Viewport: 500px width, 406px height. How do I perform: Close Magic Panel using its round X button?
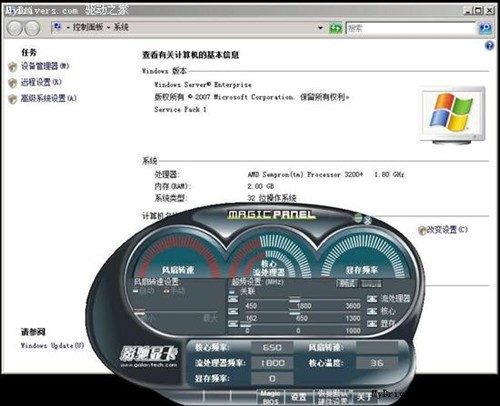pos(367,220)
